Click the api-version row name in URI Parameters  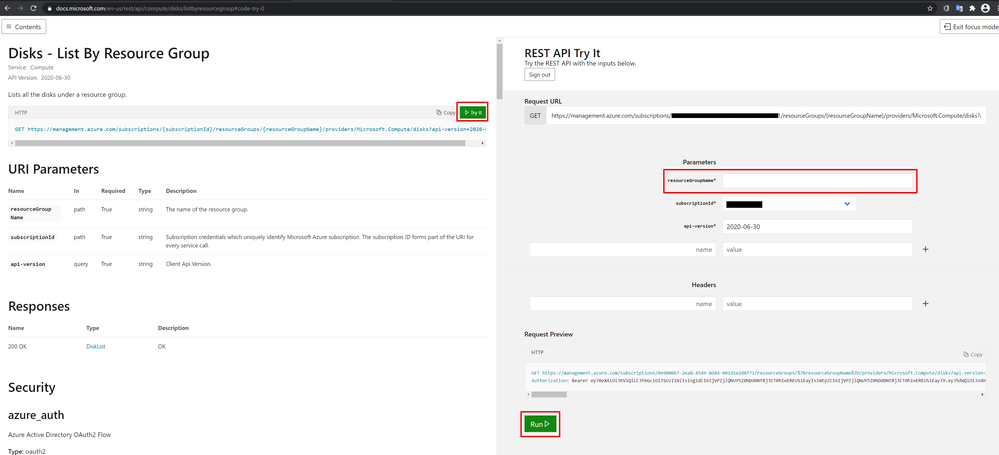pos(27,264)
